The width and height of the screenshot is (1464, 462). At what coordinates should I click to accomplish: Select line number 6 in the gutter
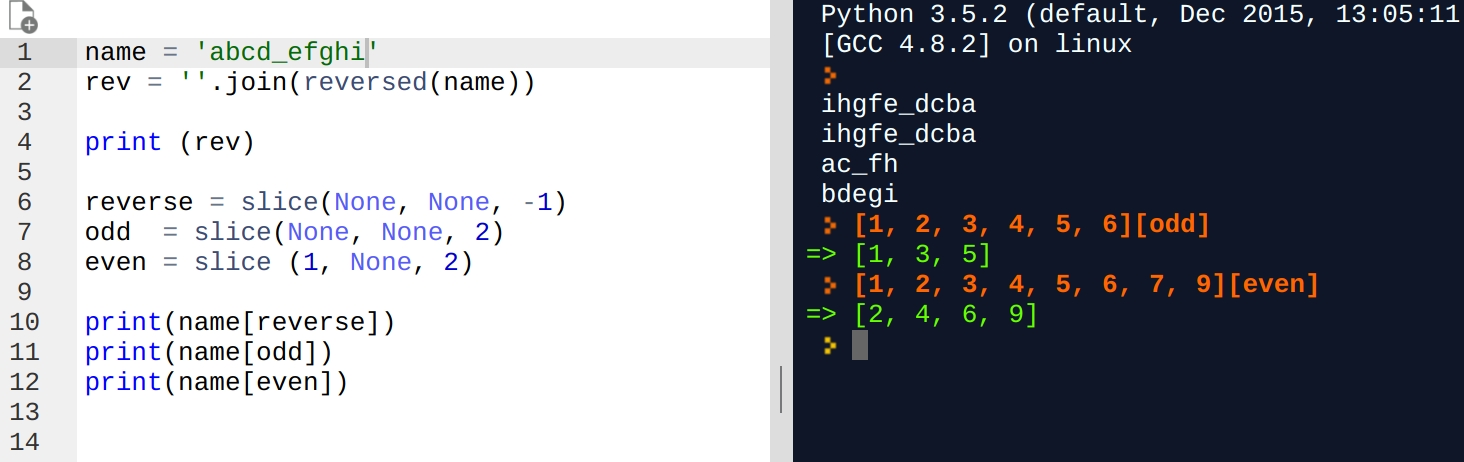pyautogui.click(x=24, y=203)
